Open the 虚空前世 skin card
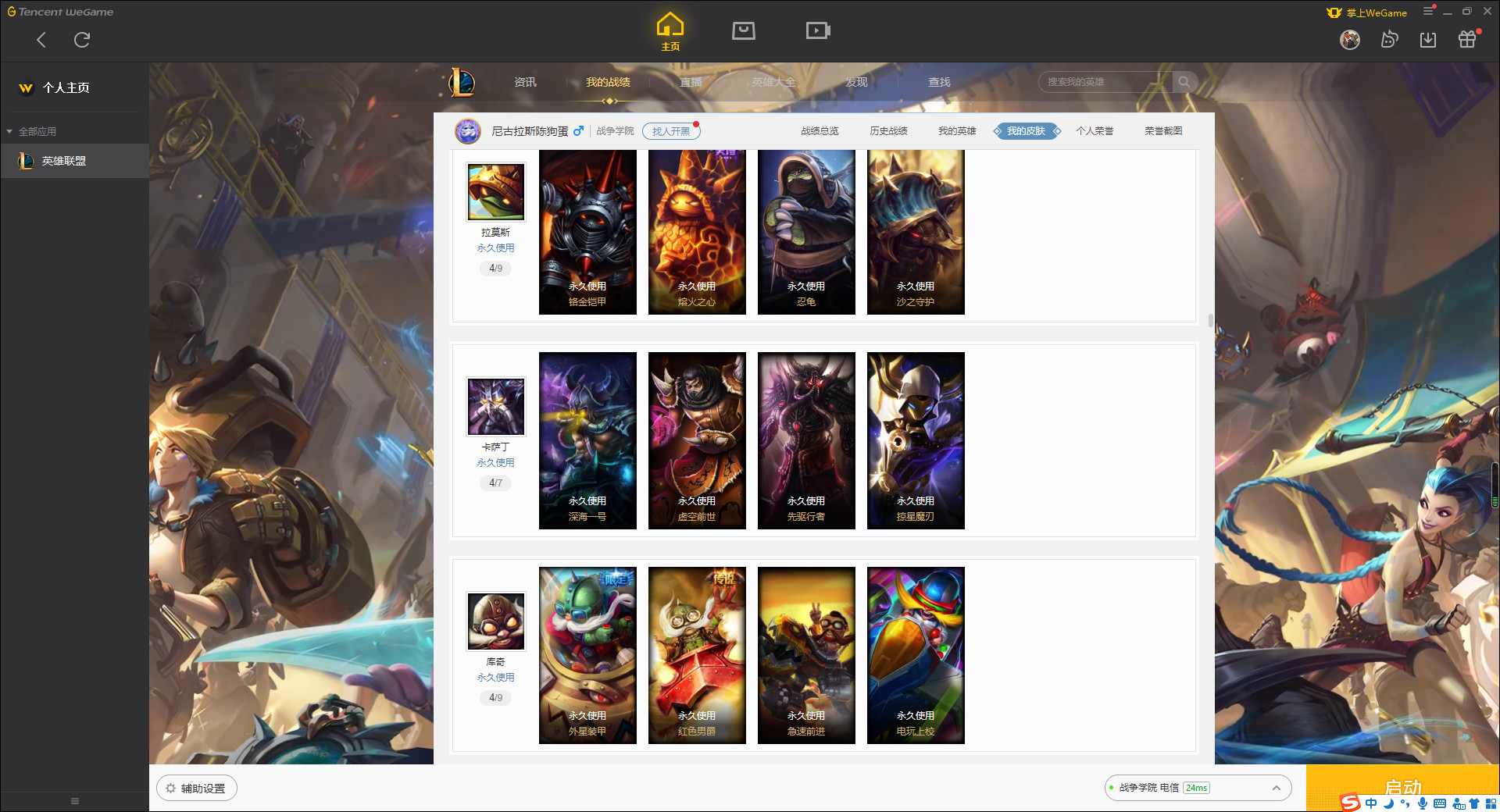 coord(697,440)
